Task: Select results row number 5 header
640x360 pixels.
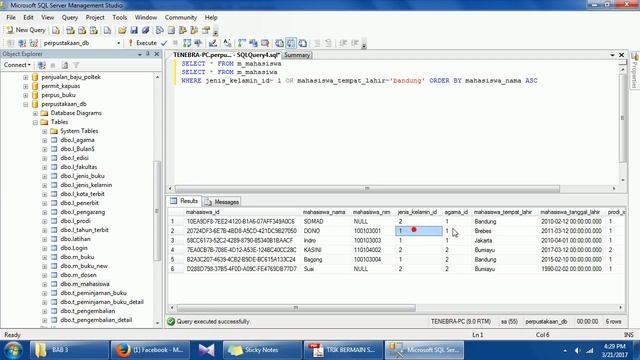Action: pyautogui.click(x=175, y=260)
